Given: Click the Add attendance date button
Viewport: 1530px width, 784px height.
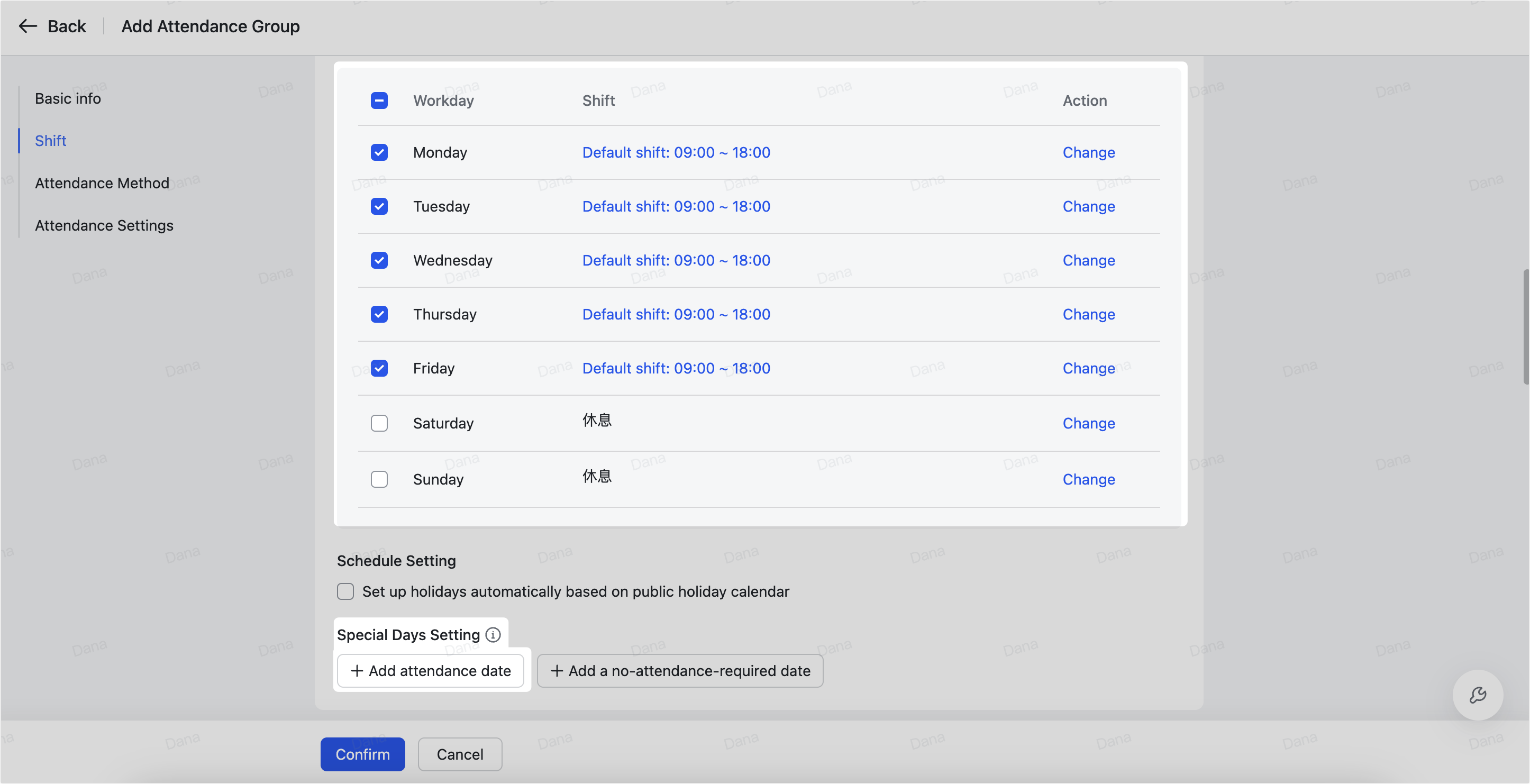Looking at the screenshot, I should pos(431,671).
